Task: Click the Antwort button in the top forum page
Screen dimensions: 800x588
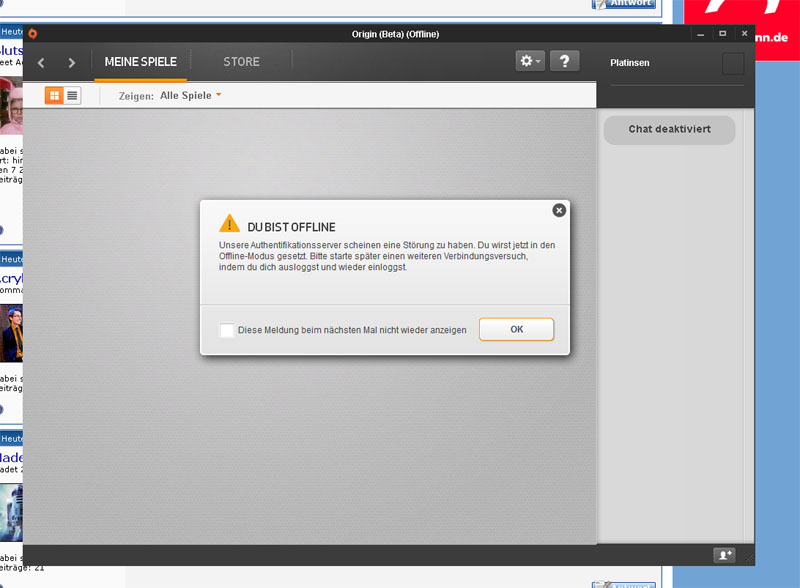Action: 623,4
